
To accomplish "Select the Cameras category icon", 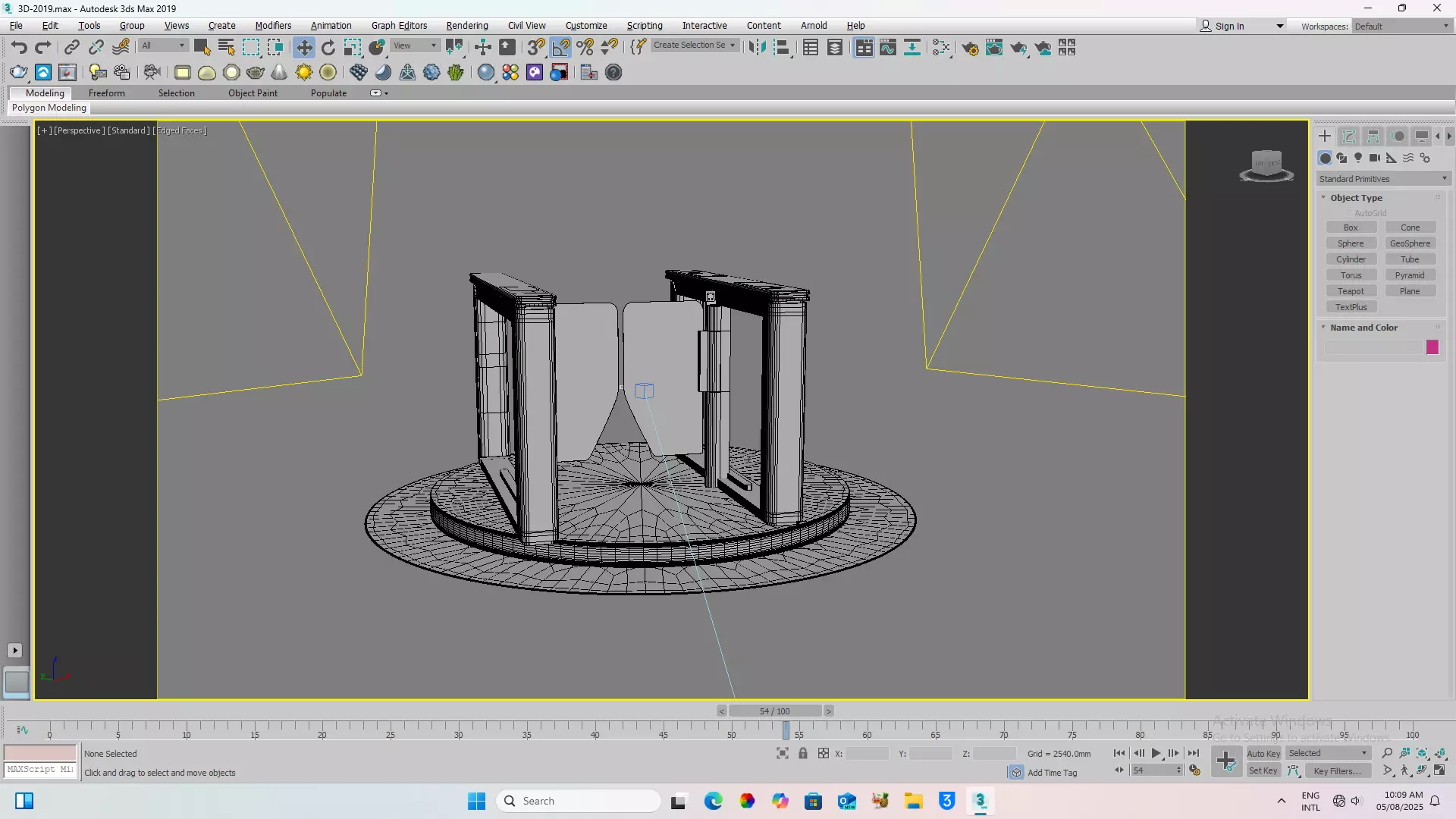I will pos(1375,158).
